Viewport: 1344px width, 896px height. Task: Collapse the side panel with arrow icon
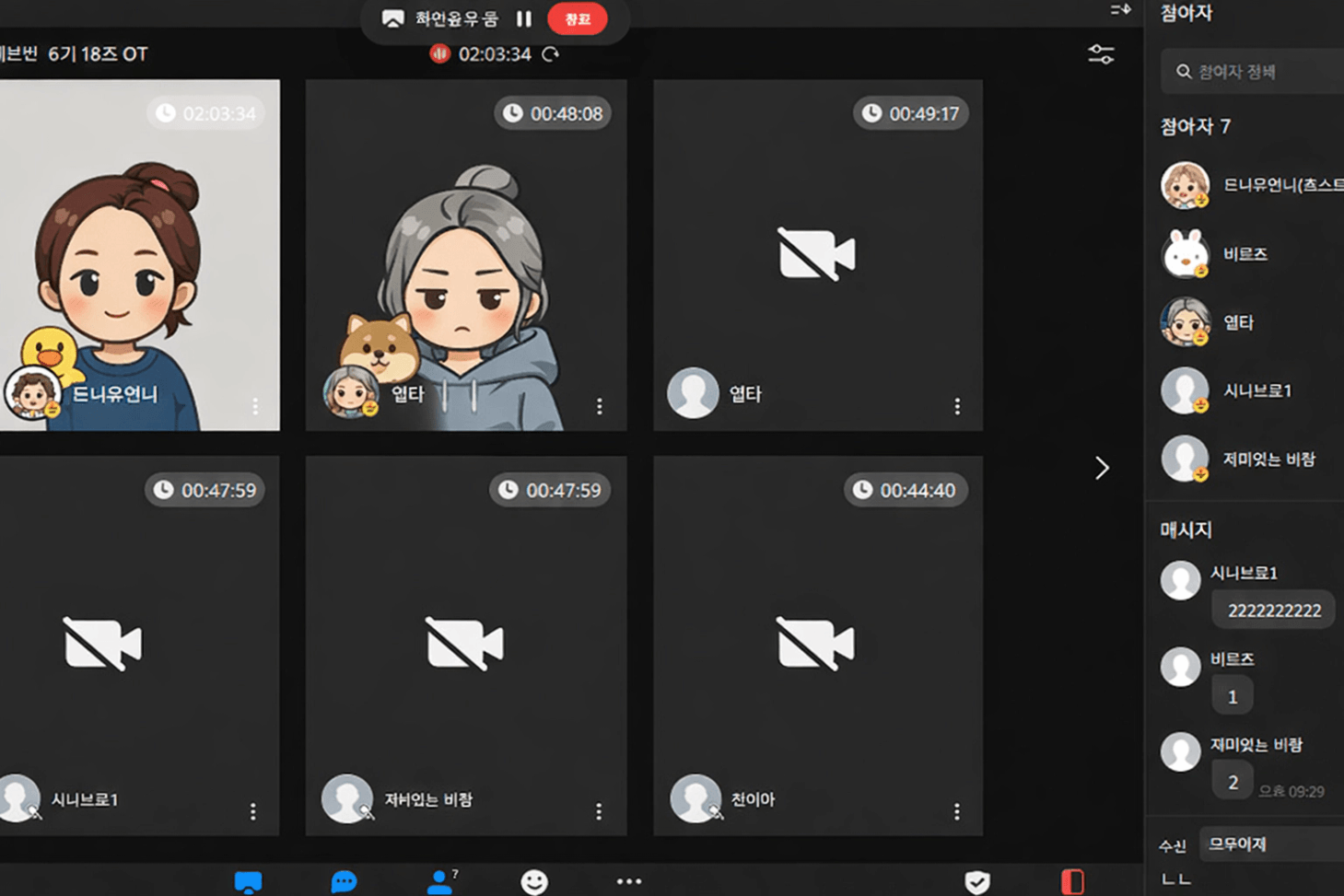pos(1120,10)
